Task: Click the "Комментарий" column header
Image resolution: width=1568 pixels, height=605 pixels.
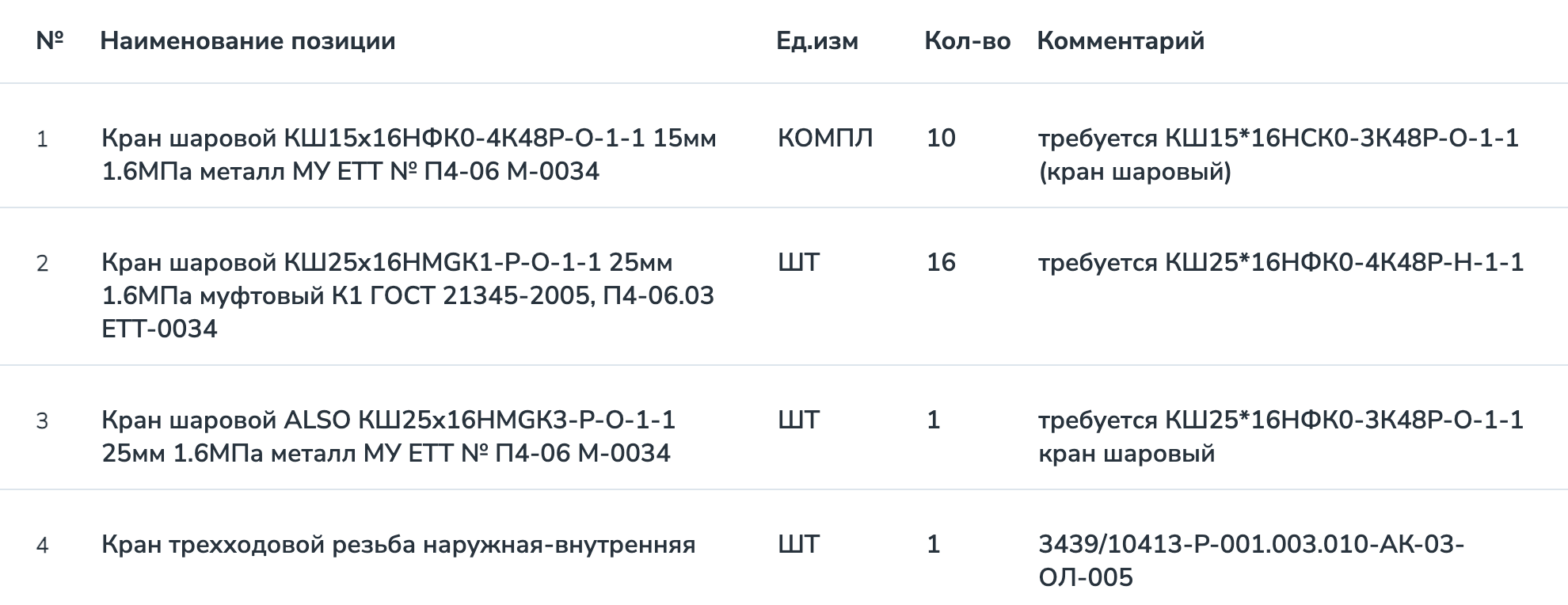Action: [1120, 41]
